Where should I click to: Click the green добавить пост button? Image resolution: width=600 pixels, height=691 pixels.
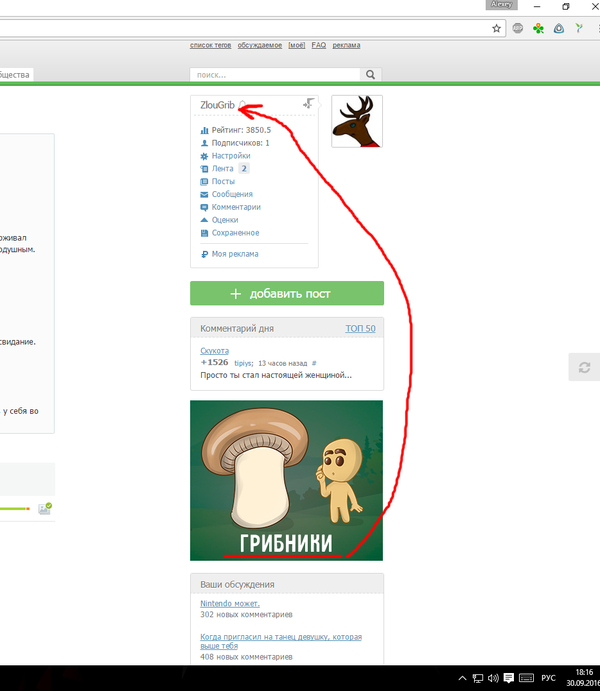(x=287, y=294)
